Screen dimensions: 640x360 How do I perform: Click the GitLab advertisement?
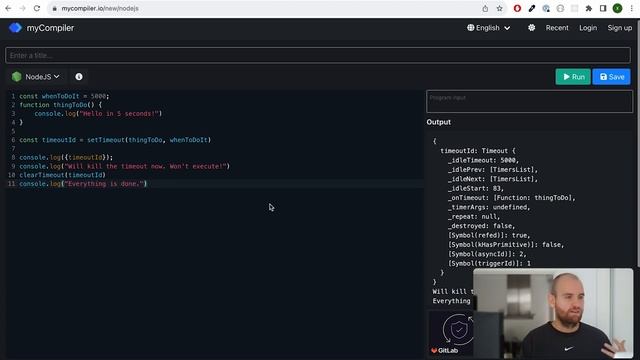450,333
